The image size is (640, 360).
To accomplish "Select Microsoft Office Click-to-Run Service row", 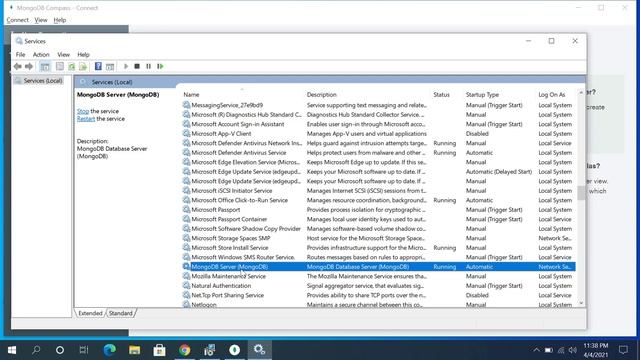I will coord(379,200).
